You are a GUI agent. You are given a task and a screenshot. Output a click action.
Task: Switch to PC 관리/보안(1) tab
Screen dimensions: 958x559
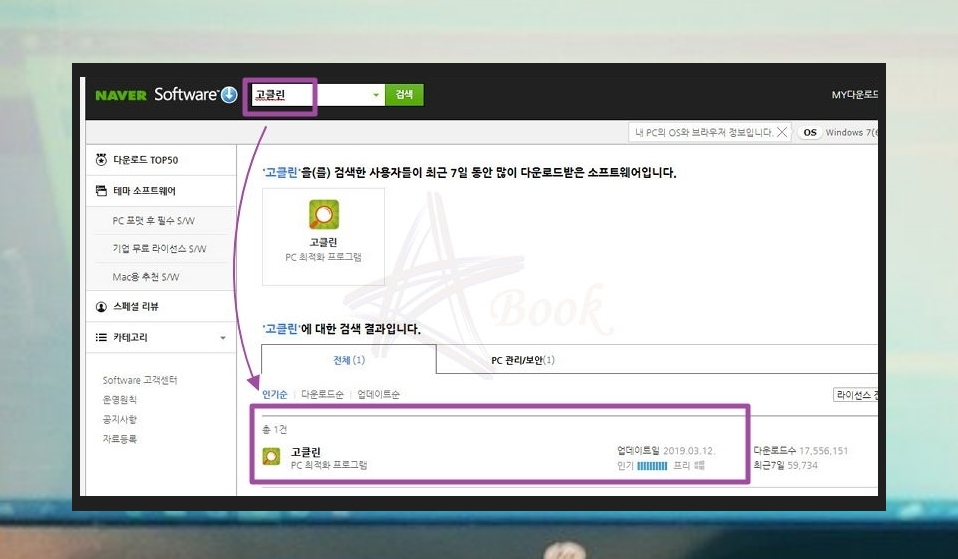coord(523,360)
